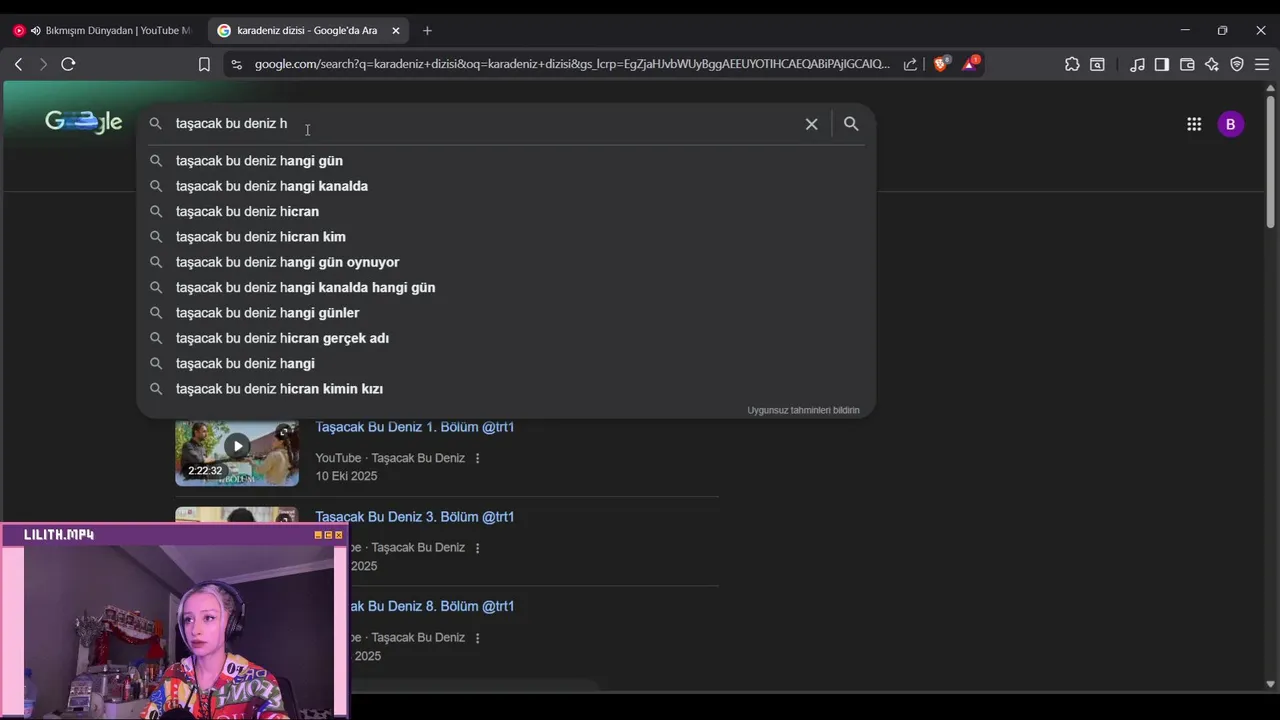Open the extensions puzzle icon
1280x720 pixels.
coord(1072,64)
